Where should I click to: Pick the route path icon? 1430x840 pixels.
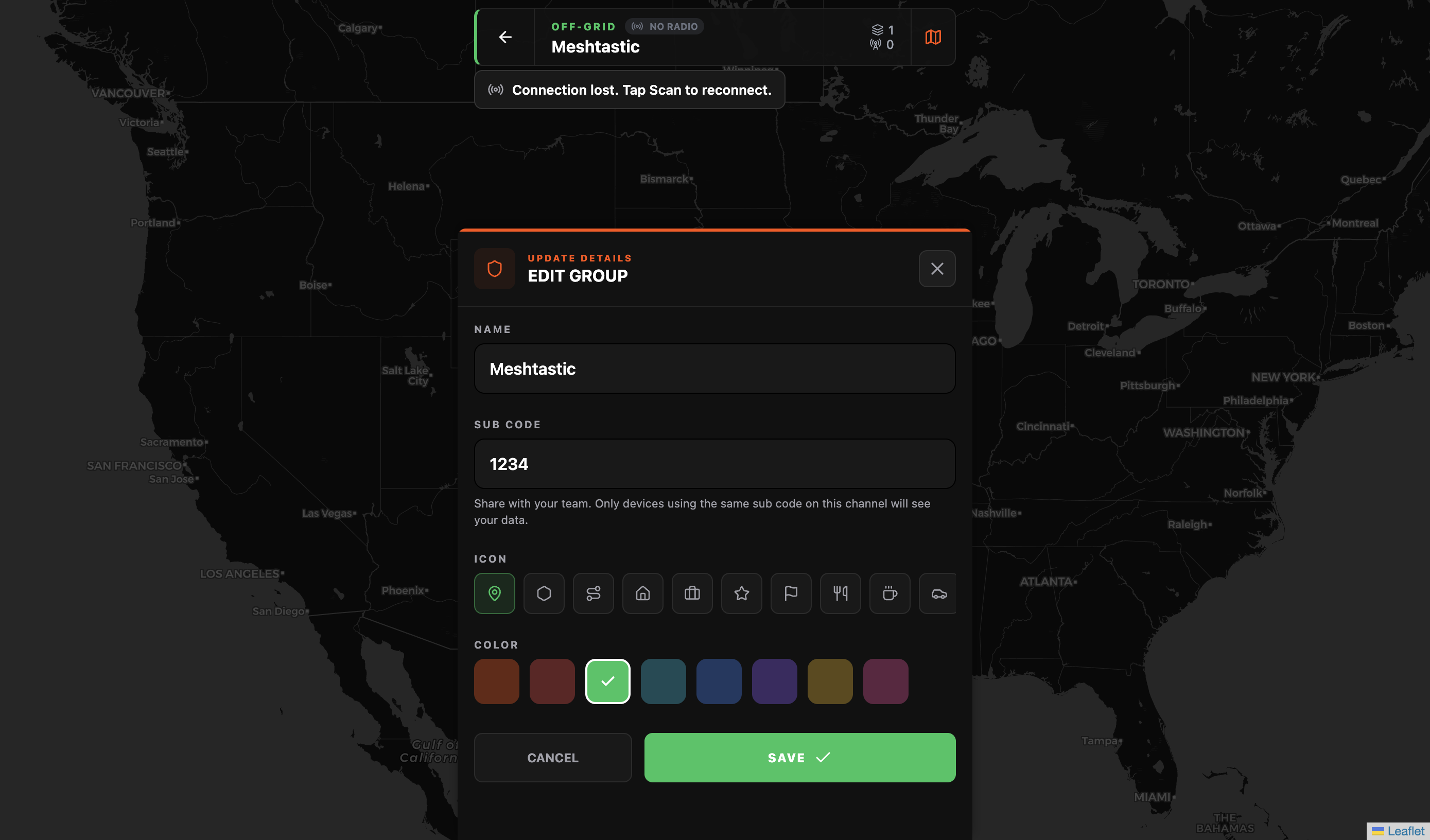[593, 593]
